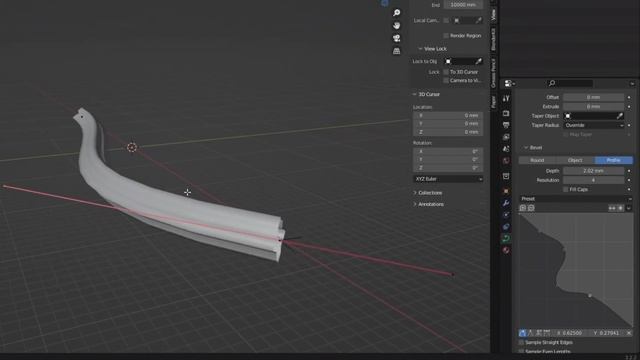Open the Modifiers wrench tab icon

point(506,203)
